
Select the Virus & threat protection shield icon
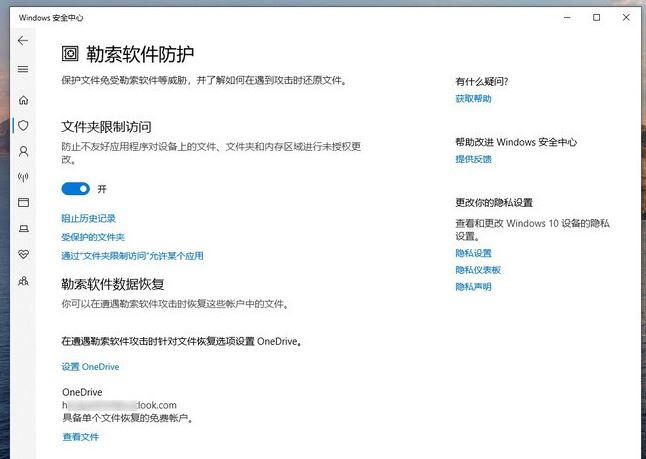(23, 125)
